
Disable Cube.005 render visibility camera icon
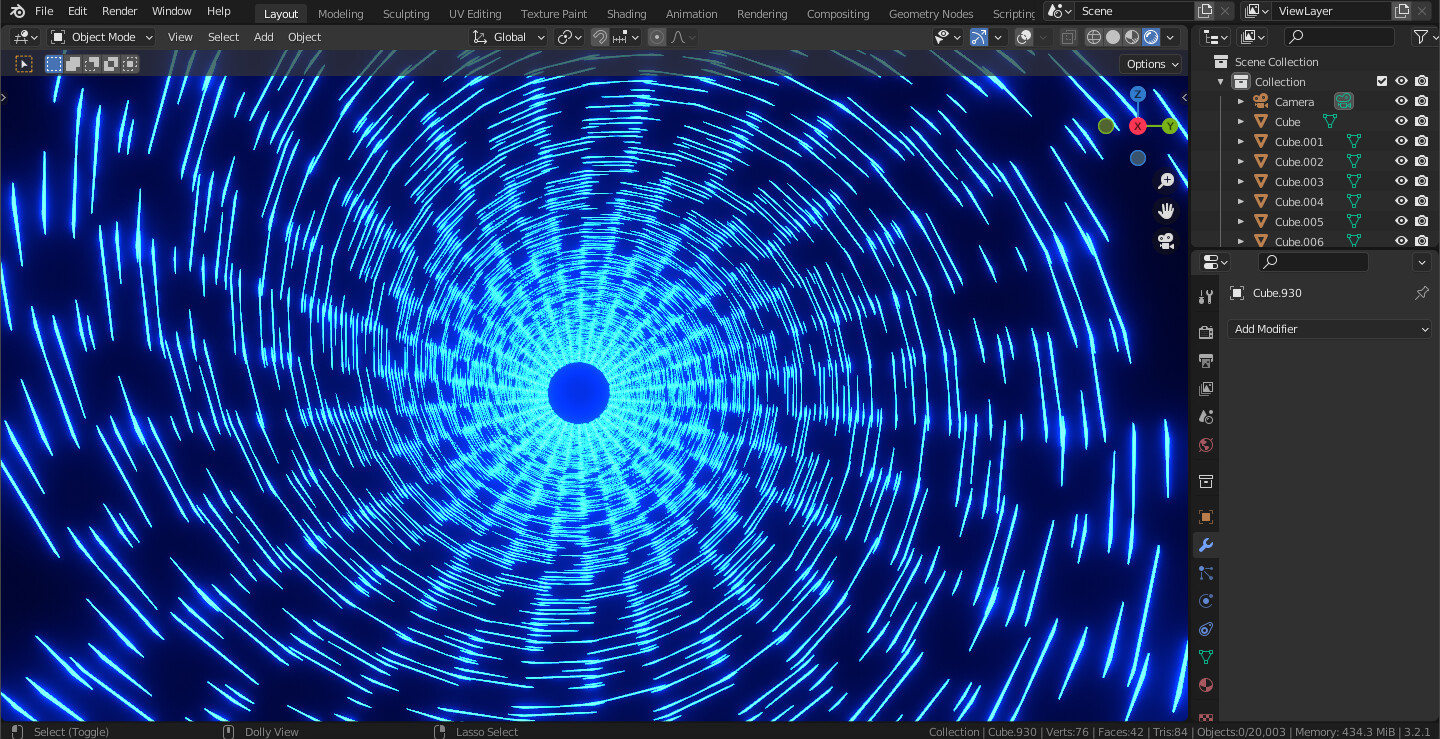(1421, 221)
